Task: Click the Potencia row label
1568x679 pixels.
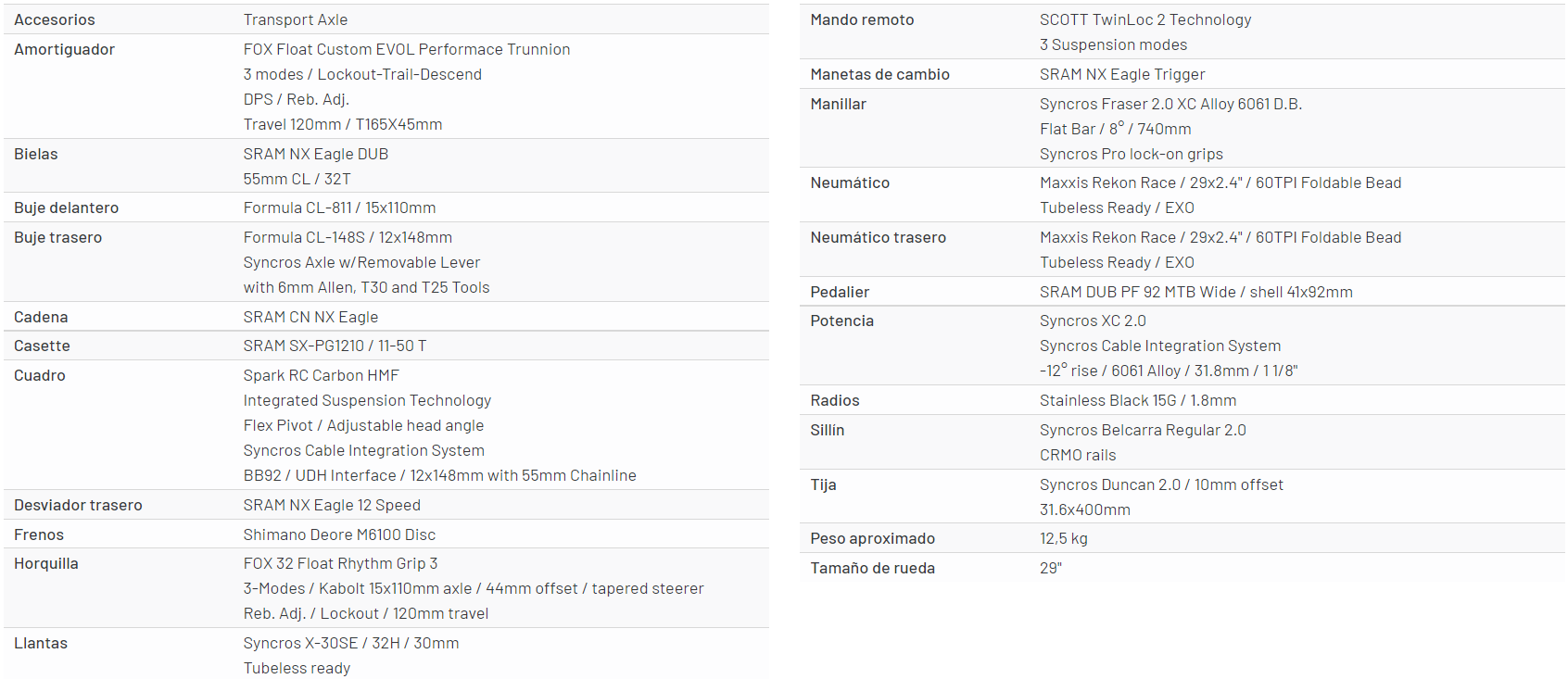Action: pyautogui.click(x=841, y=321)
